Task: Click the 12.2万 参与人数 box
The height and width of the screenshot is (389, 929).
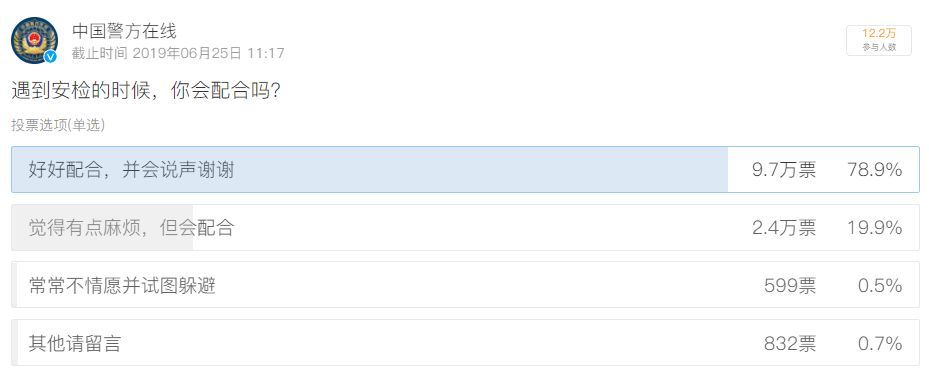Action: [879, 40]
